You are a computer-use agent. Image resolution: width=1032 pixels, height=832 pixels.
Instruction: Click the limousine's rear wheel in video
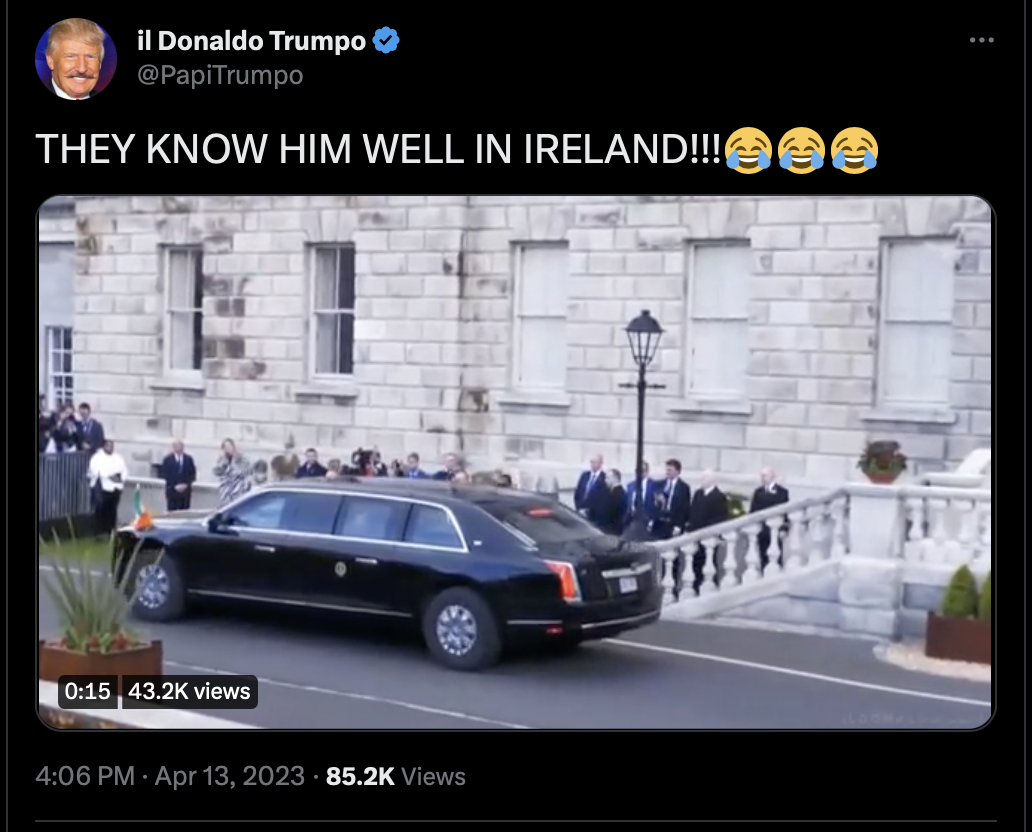460,630
